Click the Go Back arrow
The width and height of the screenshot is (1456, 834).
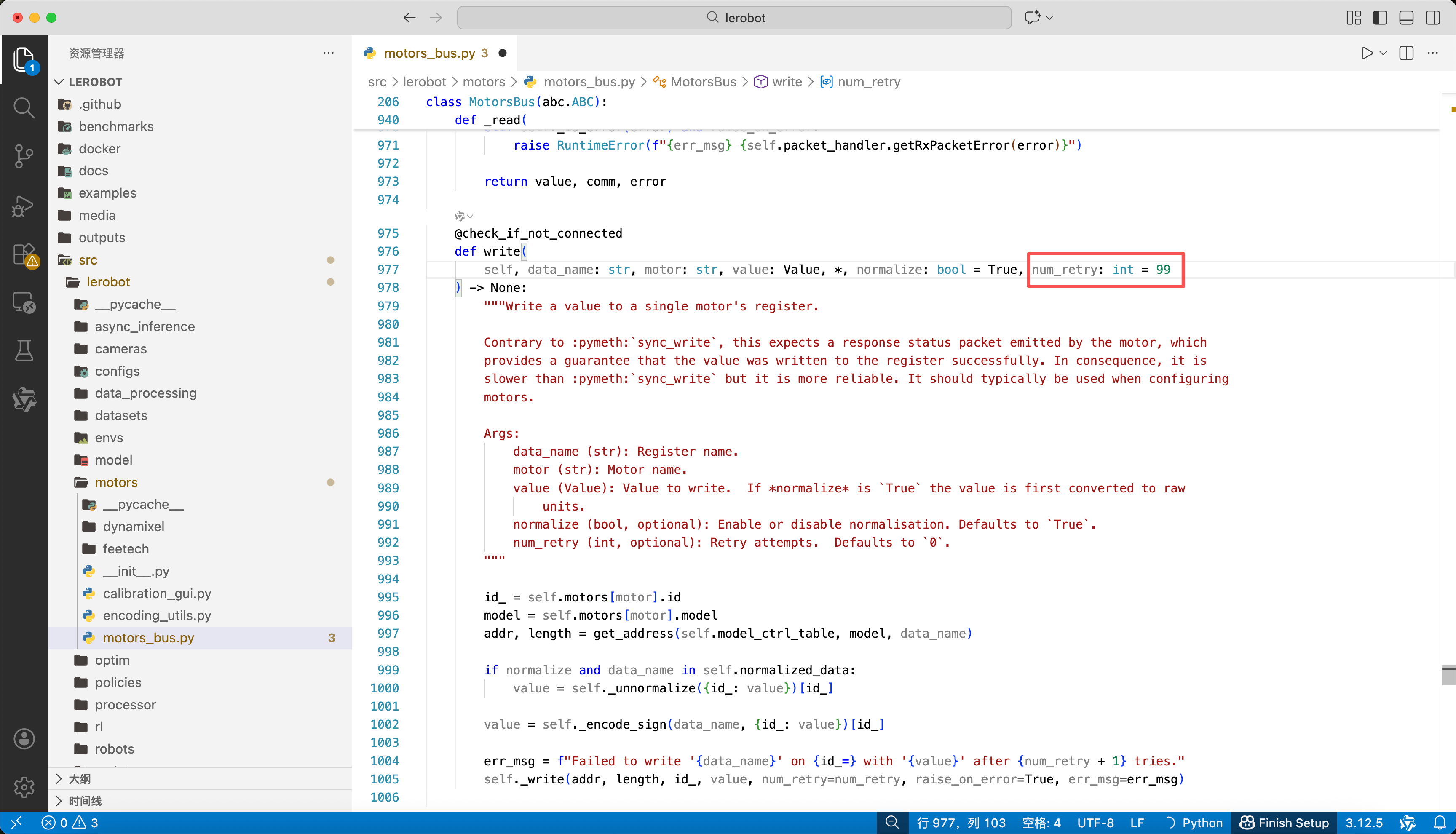(409, 18)
